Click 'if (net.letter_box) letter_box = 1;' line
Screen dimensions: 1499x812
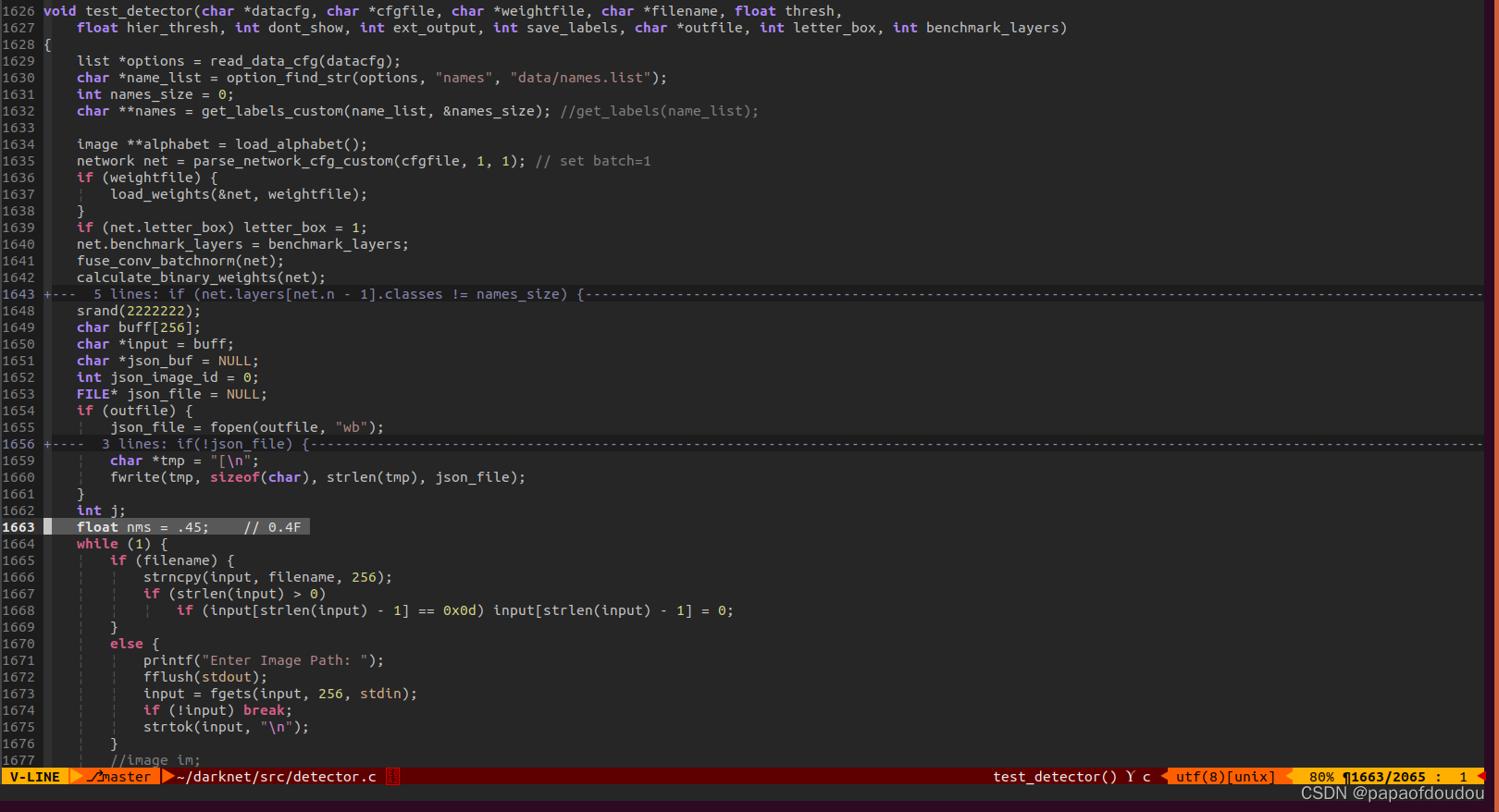click(x=222, y=228)
